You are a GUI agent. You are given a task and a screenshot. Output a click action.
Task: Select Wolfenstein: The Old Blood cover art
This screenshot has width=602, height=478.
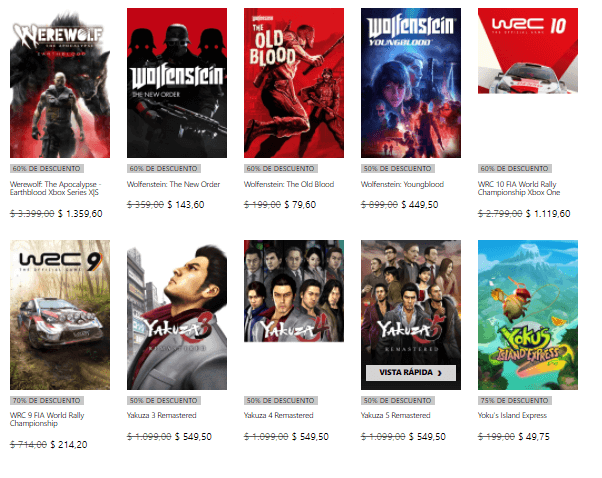tap(294, 83)
